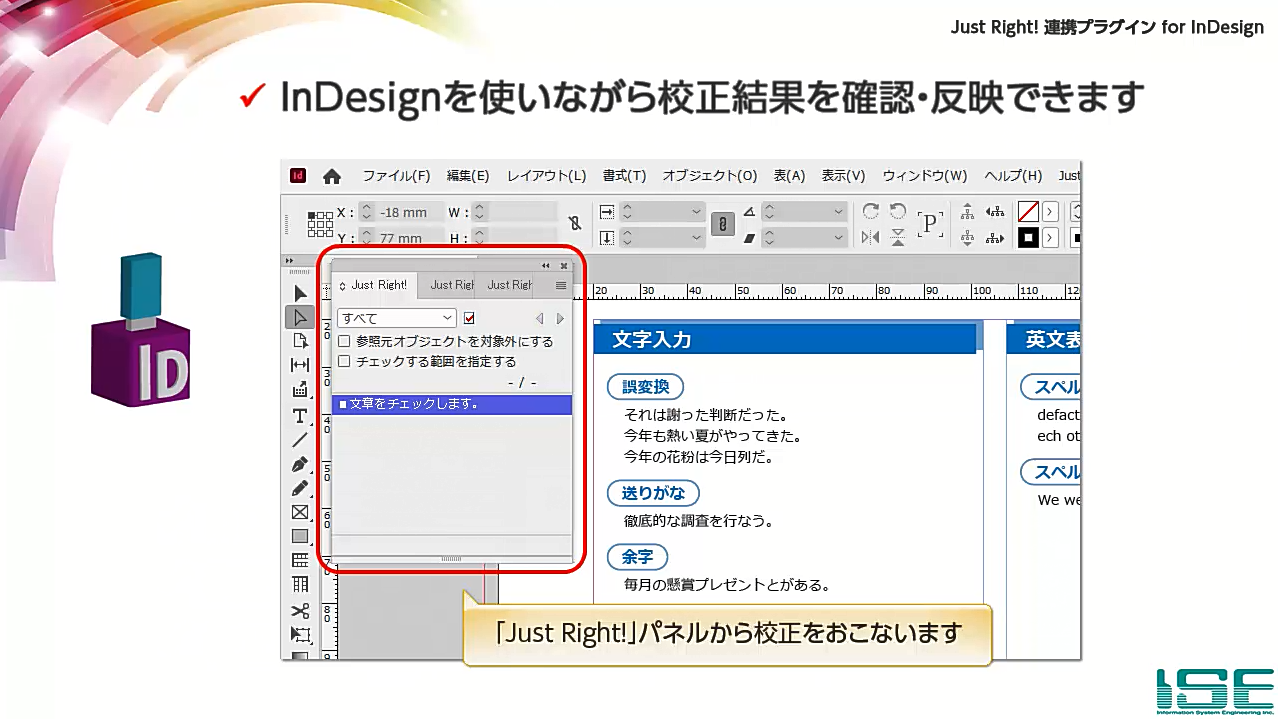Select the Free Transform tool
Viewport: 1278px width, 719px height.
tap(300, 634)
